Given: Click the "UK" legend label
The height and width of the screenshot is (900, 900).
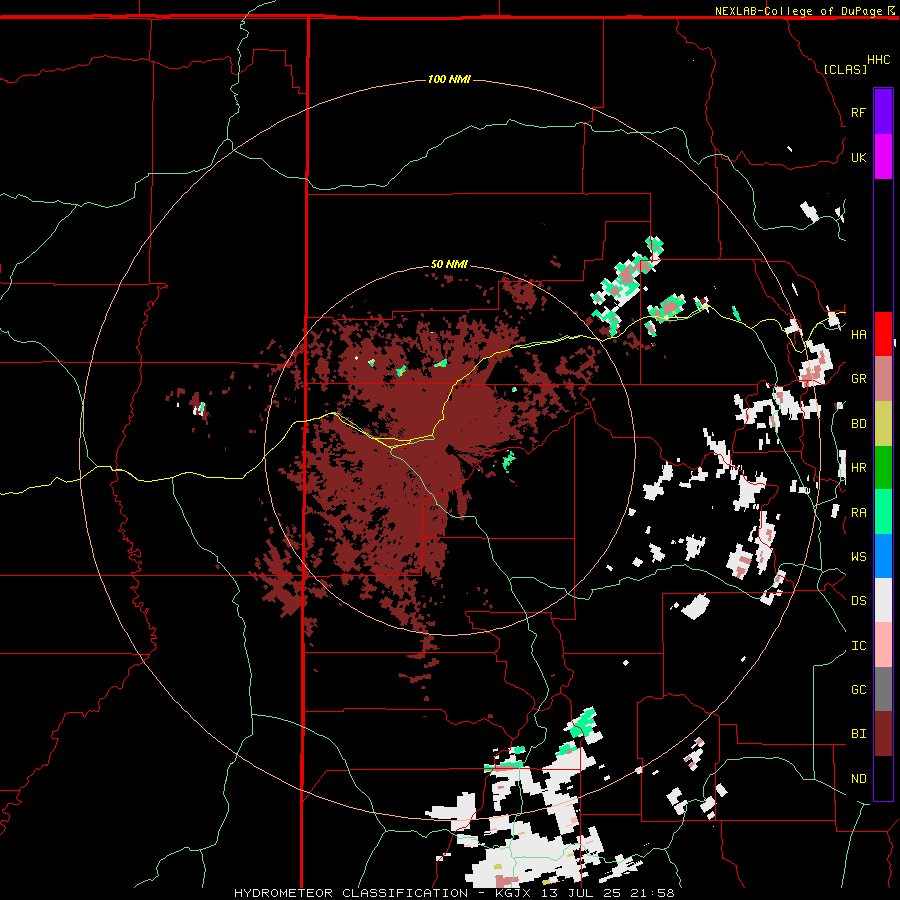Looking at the screenshot, I should pyautogui.click(x=858, y=157).
